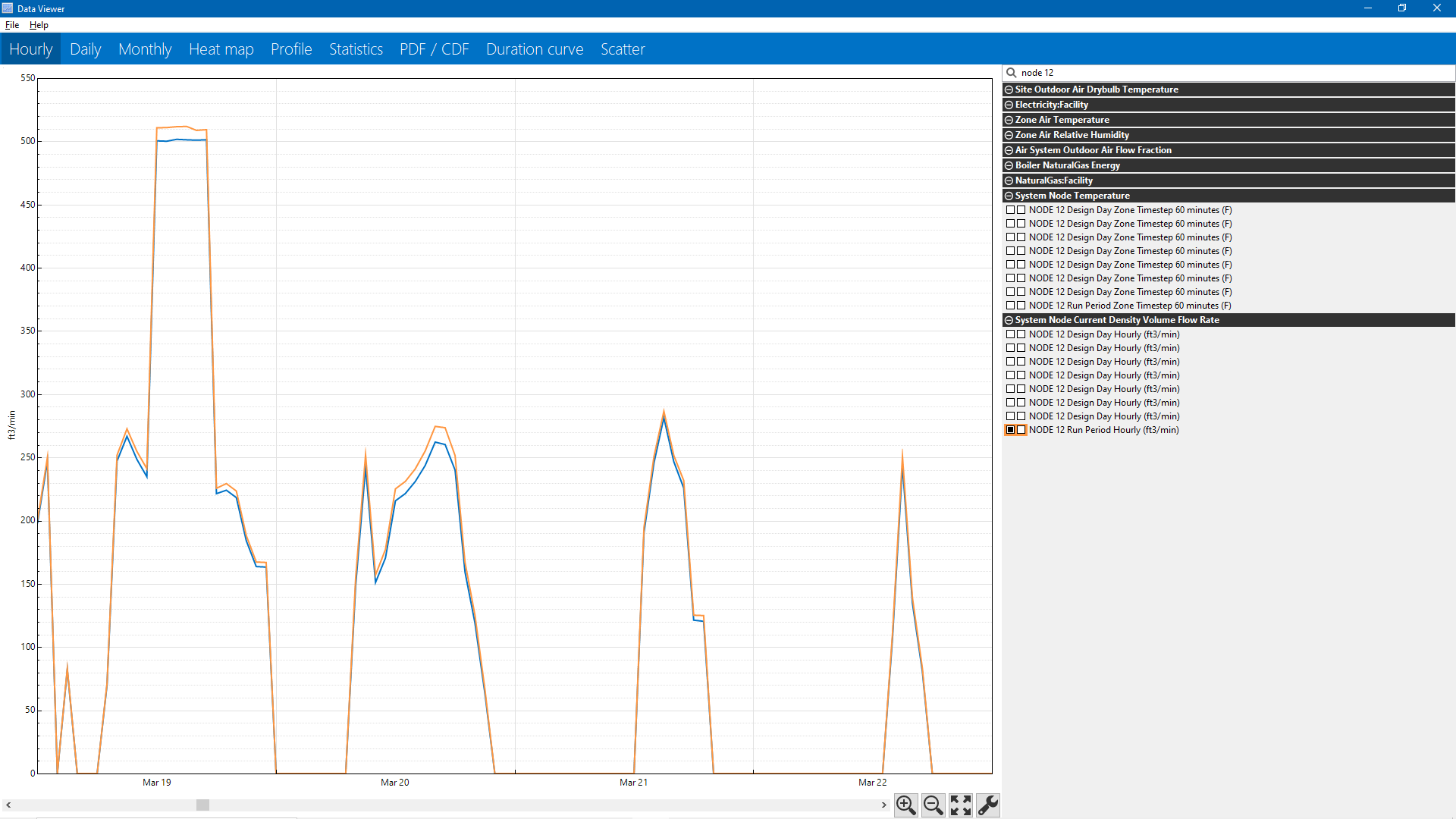1456x819 pixels.
Task: Open the PDF / CDF tab
Action: coord(434,49)
